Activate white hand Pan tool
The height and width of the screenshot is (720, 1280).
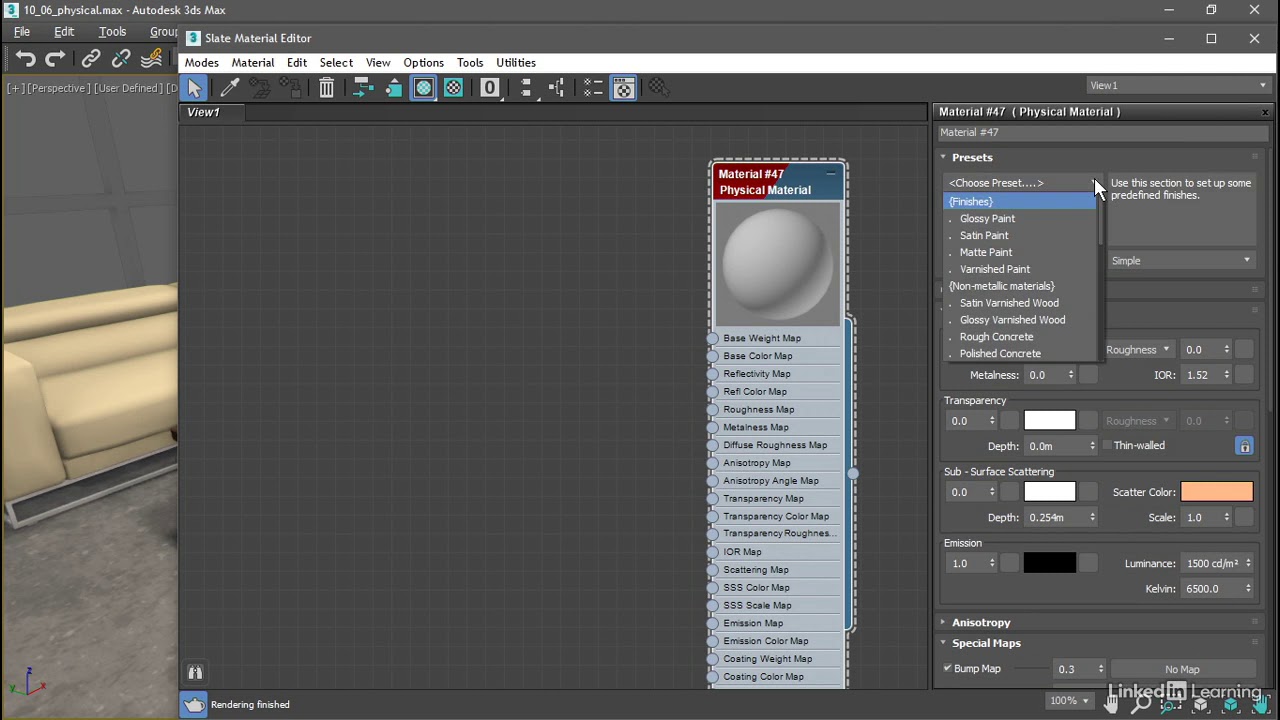(x=1111, y=704)
